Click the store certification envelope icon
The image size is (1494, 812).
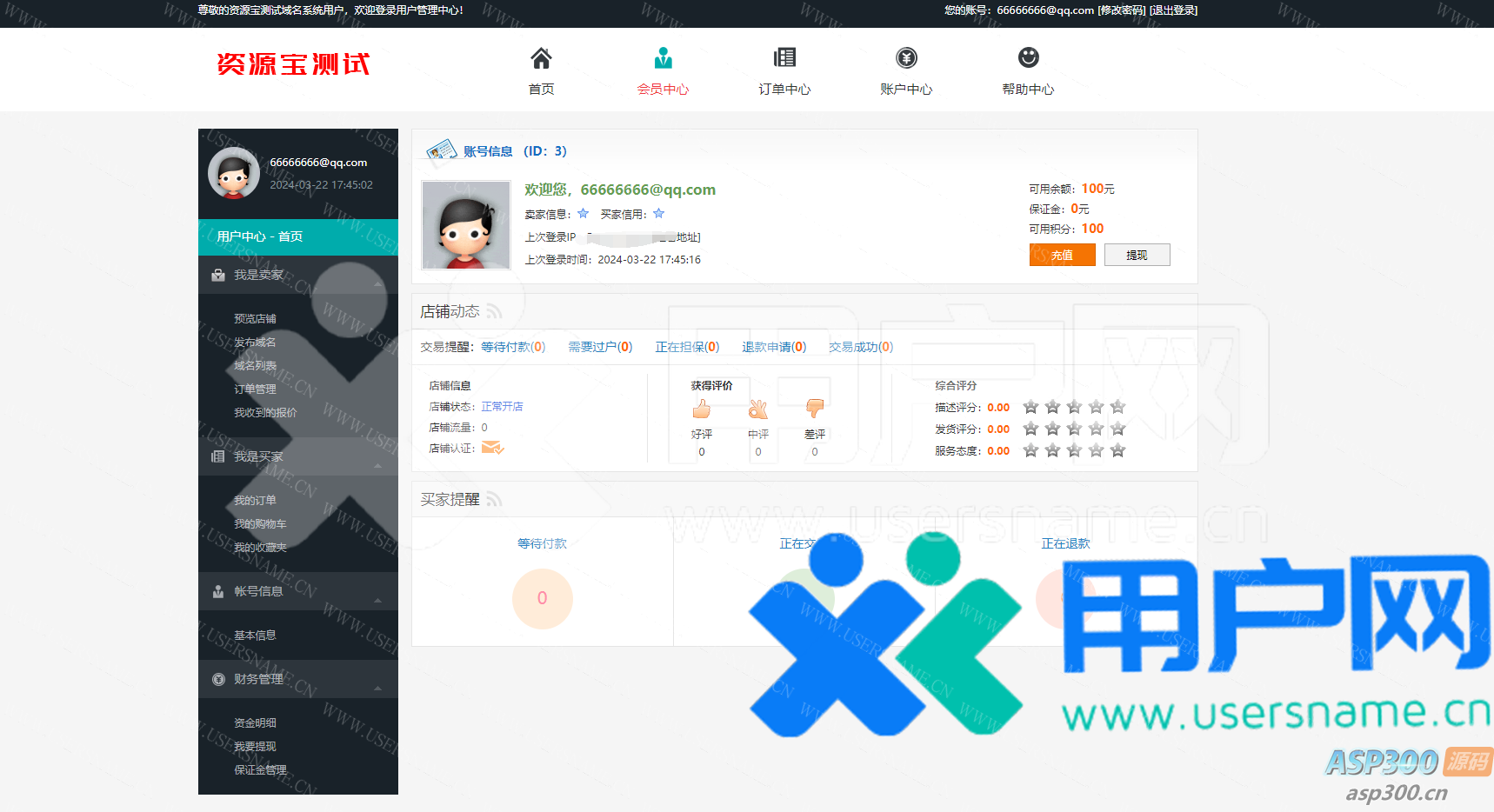492,448
